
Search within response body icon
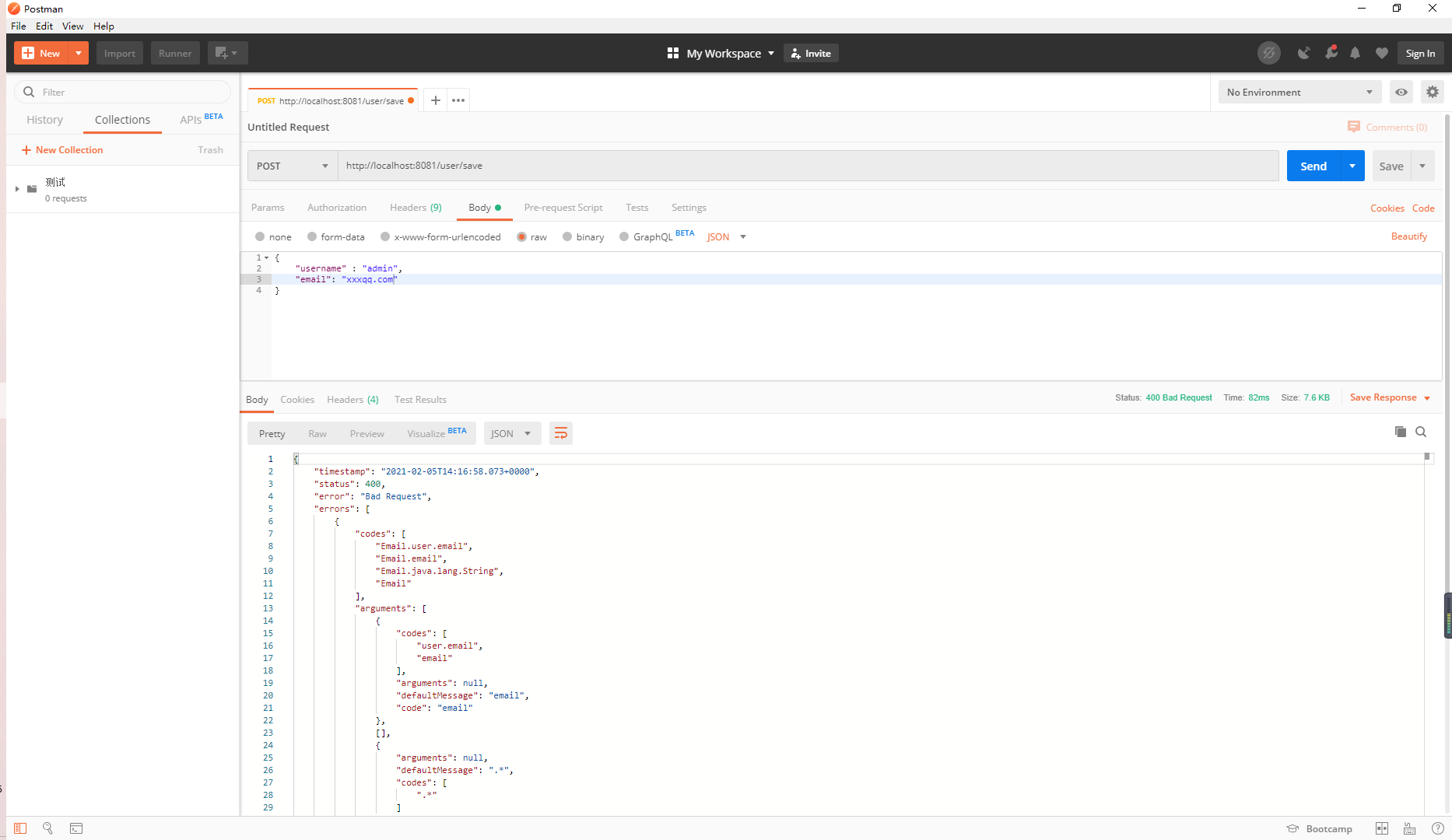click(1421, 432)
